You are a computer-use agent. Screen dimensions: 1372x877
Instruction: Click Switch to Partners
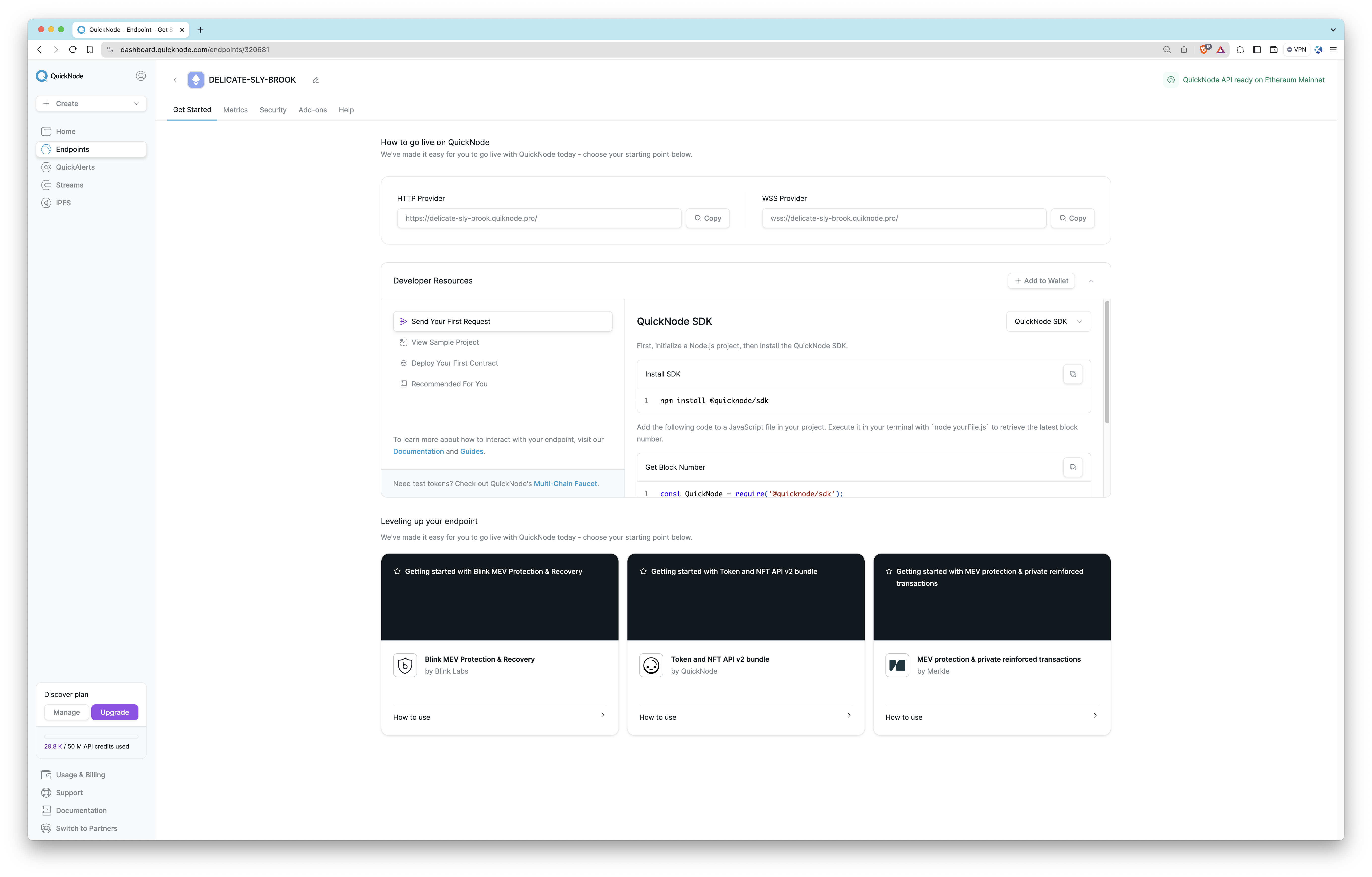pos(91,829)
